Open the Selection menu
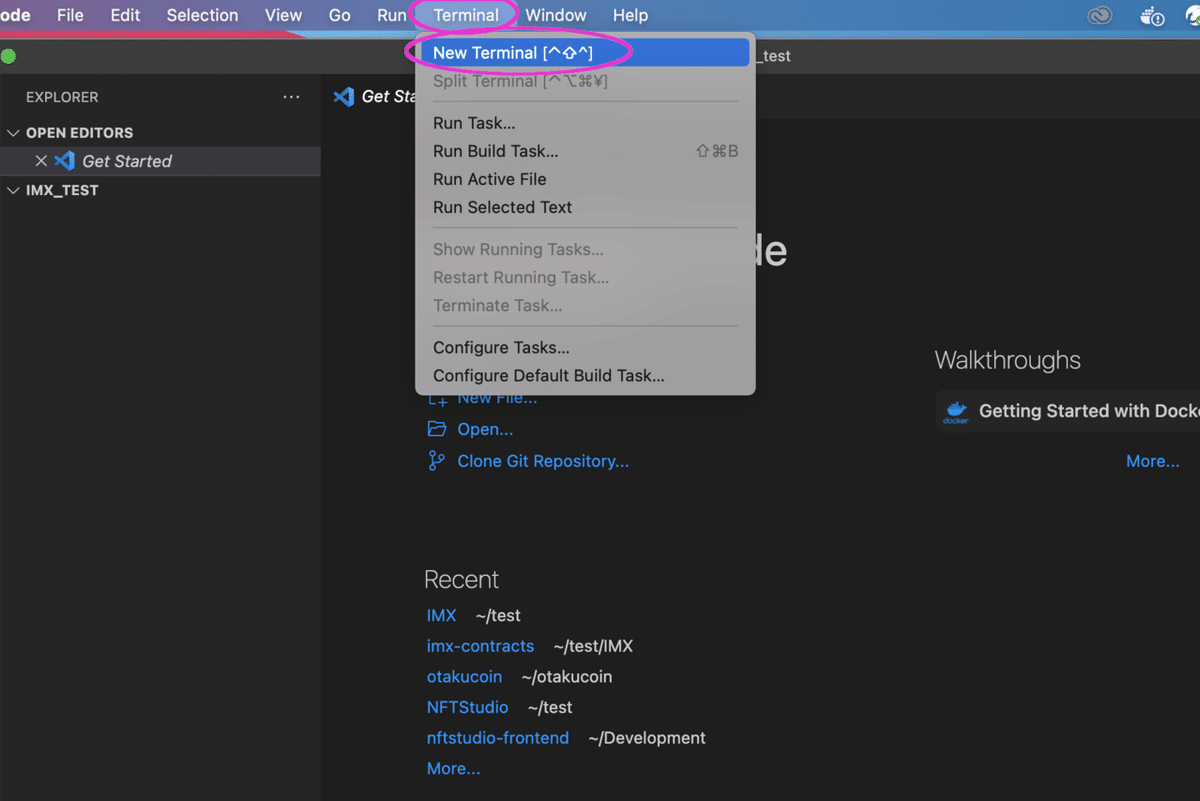Viewport: 1200px width, 801px height. pyautogui.click(x=202, y=15)
